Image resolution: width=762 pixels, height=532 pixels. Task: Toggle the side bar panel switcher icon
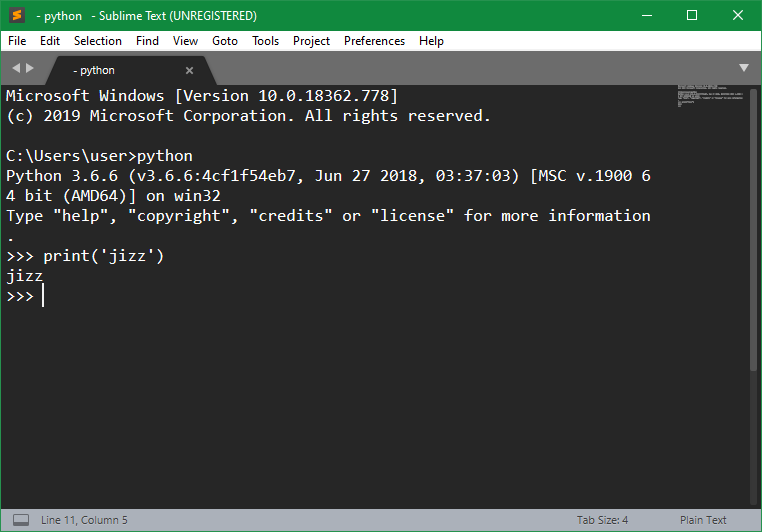click(21, 520)
